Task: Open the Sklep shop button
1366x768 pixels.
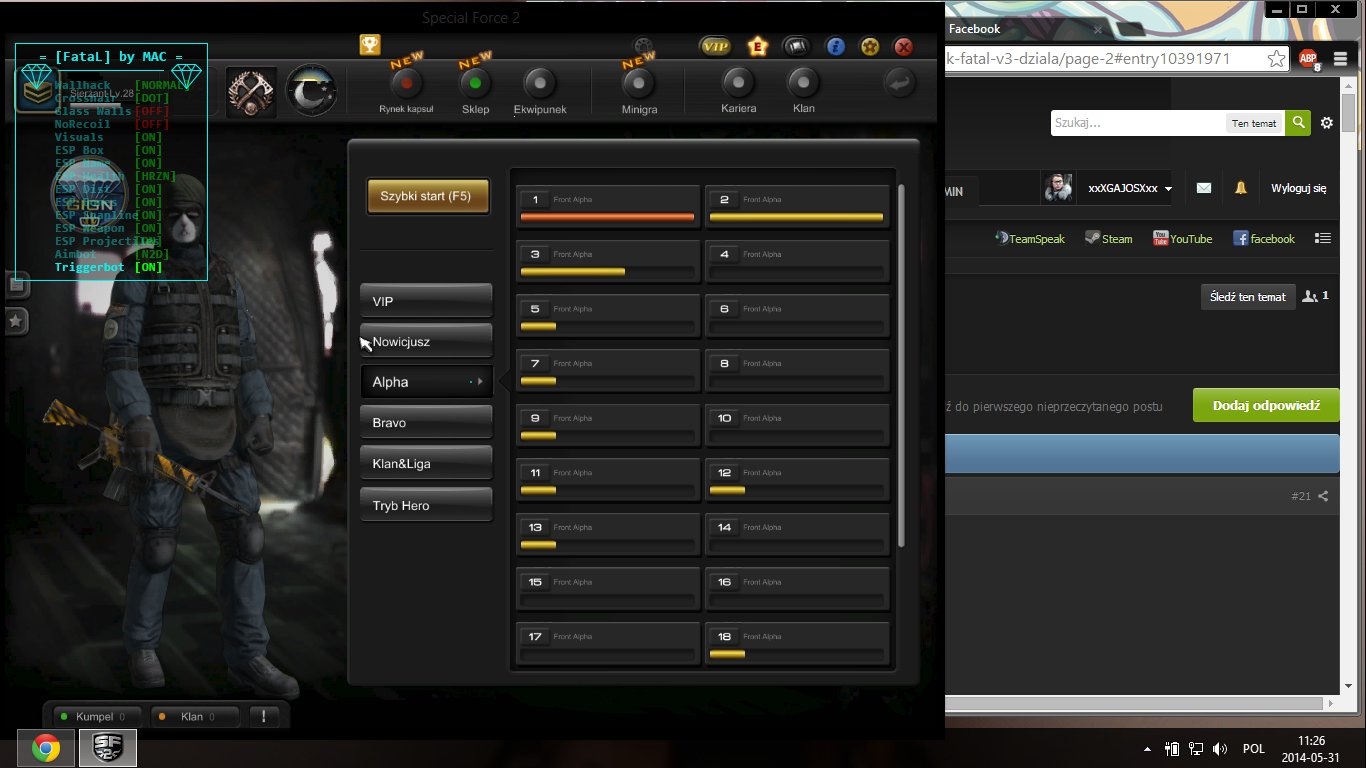Action: 475,90
